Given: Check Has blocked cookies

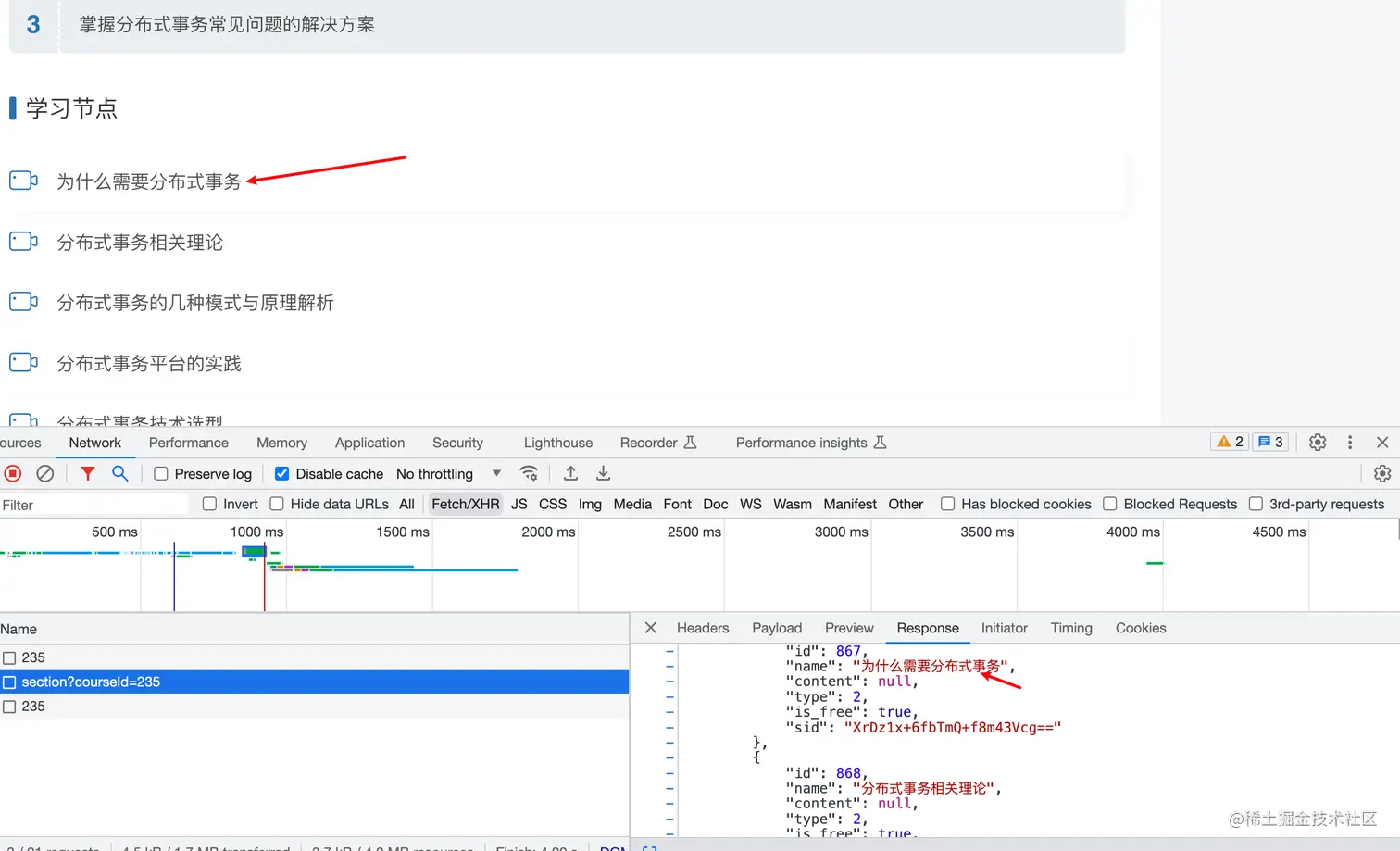Looking at the screenshot, I should click(947, 504).
